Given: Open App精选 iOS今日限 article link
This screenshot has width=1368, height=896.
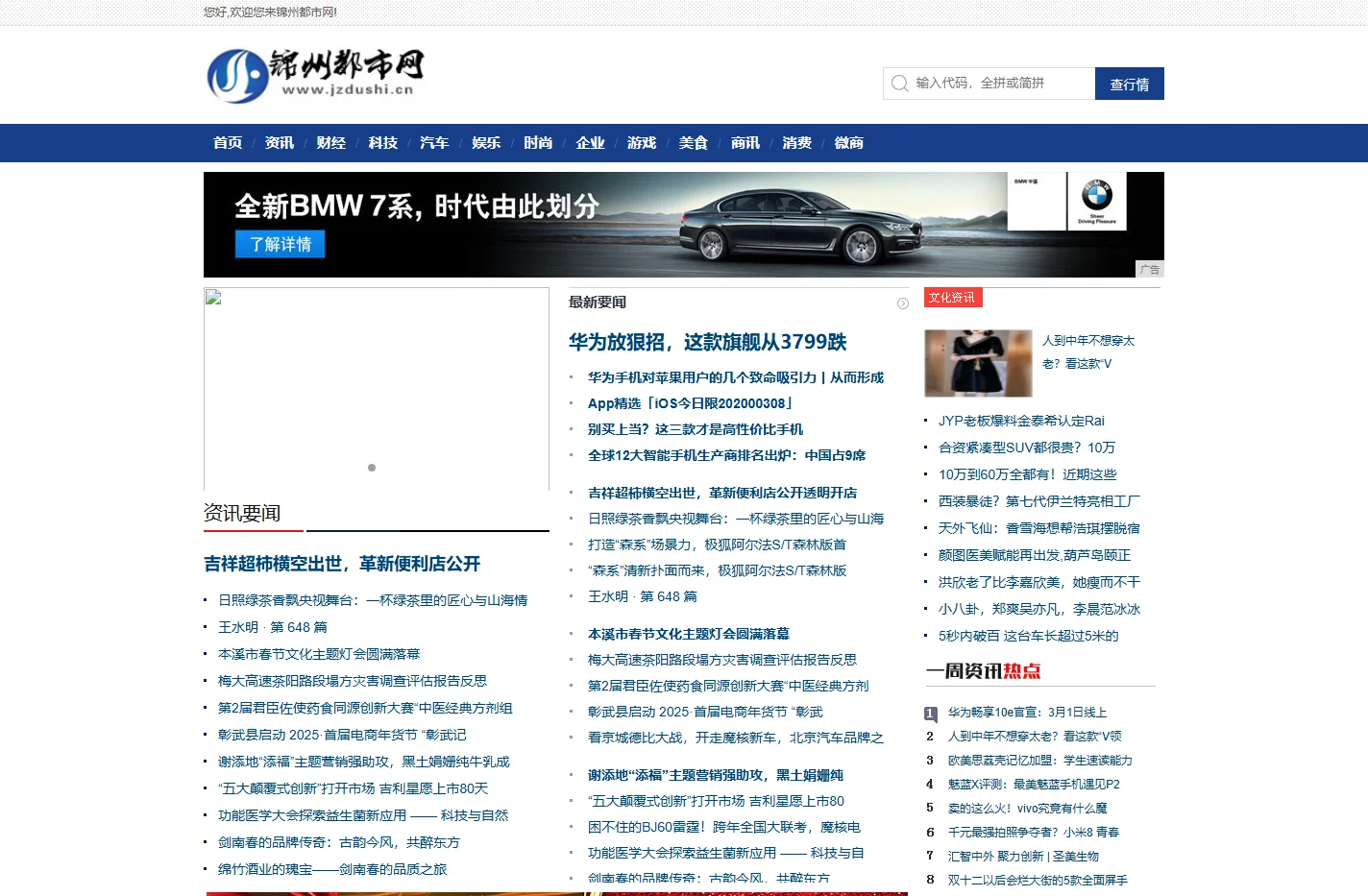Looking at the screenshot, I should click(x=690, y=404).
